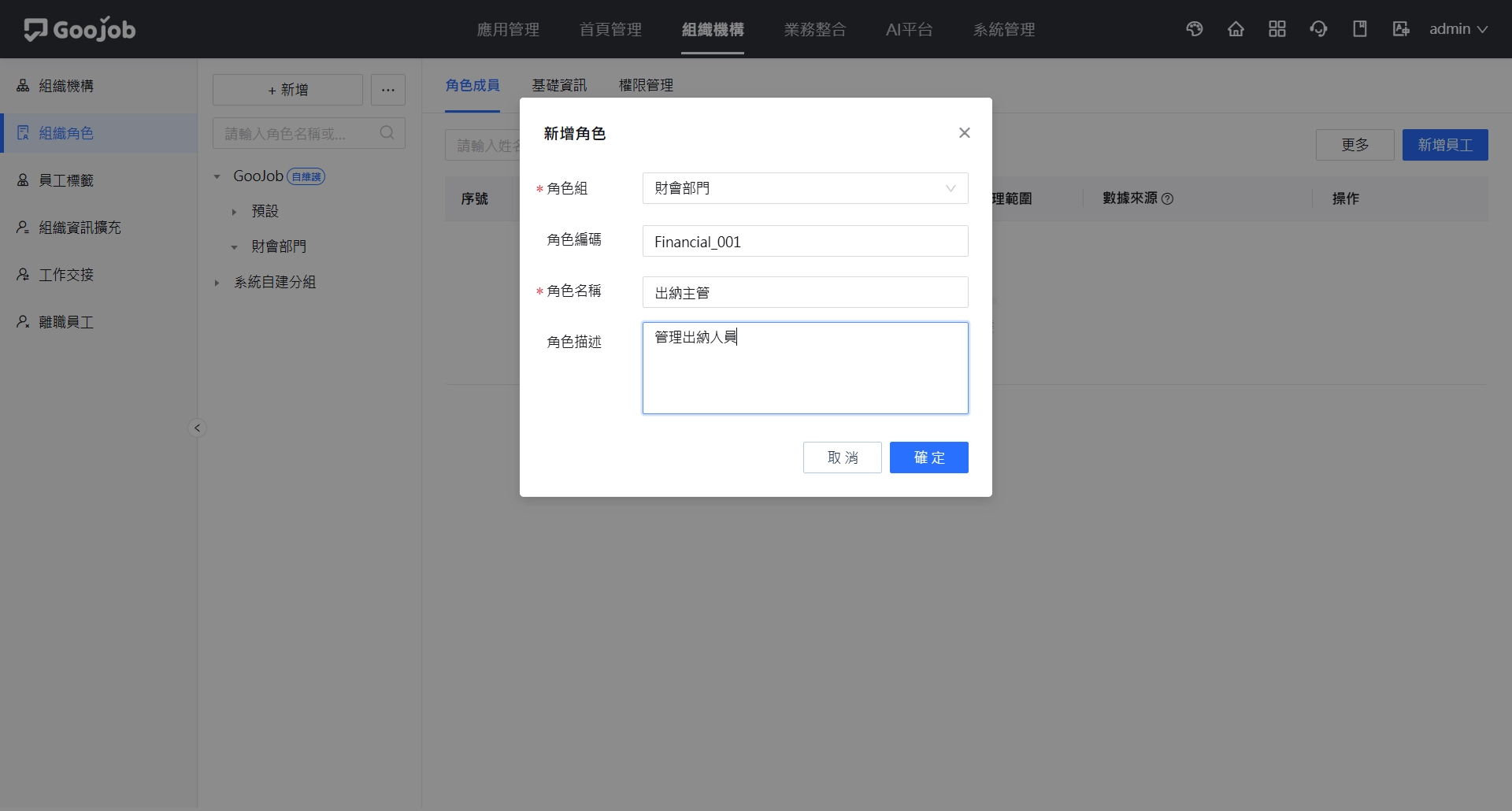Open 業務整合 in top navigation
1512x811 pixels.
815,29
